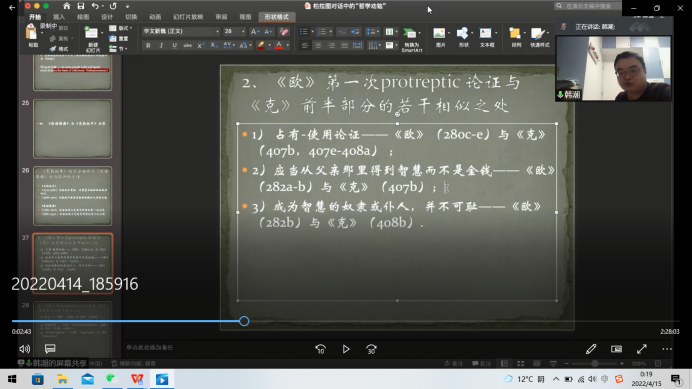Toggle bold formatting in PowerPoint ribbon
692x389 pixels.
tap(148, 45)
